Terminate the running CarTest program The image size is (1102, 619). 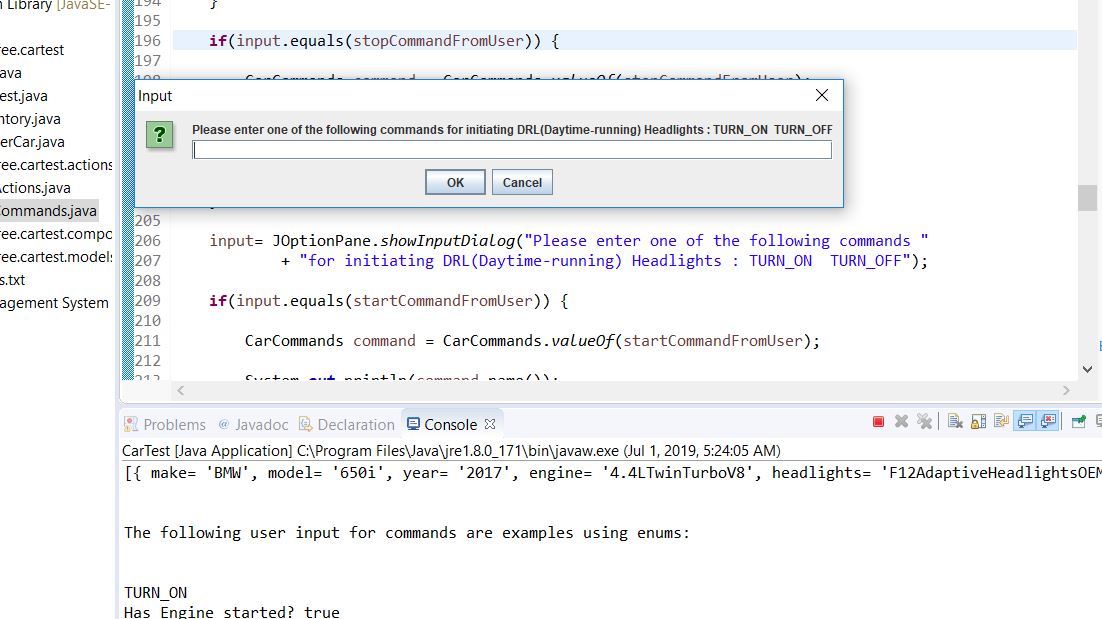click(x=878, y=422)
